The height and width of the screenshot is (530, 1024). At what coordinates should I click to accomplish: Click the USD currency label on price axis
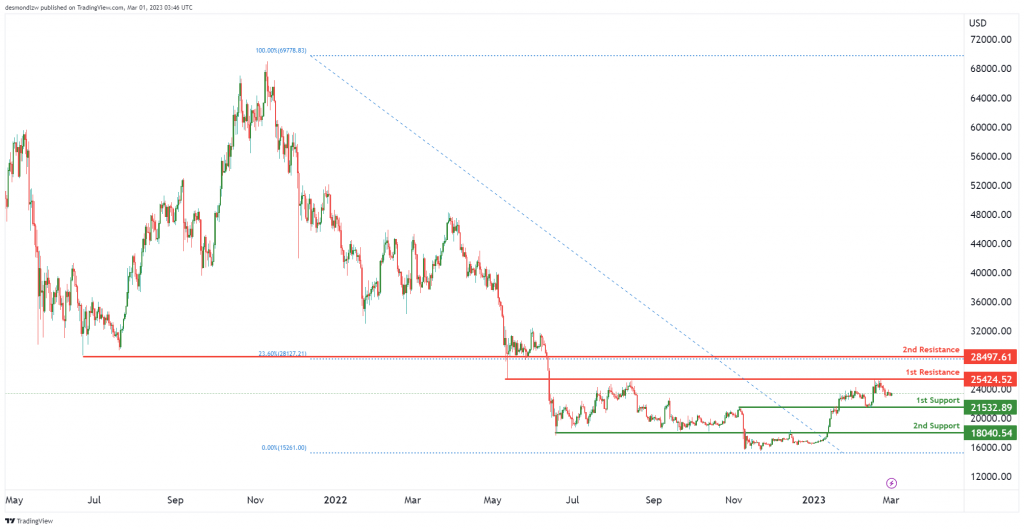click(978, 23)
